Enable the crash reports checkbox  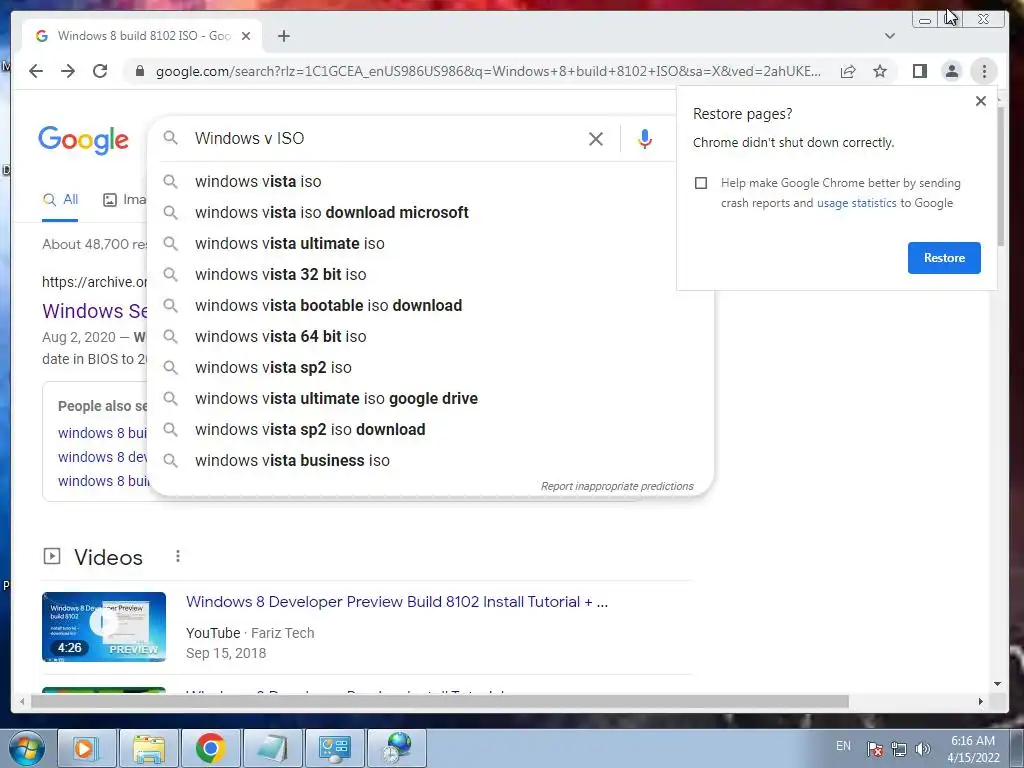(x=701, y=183)
